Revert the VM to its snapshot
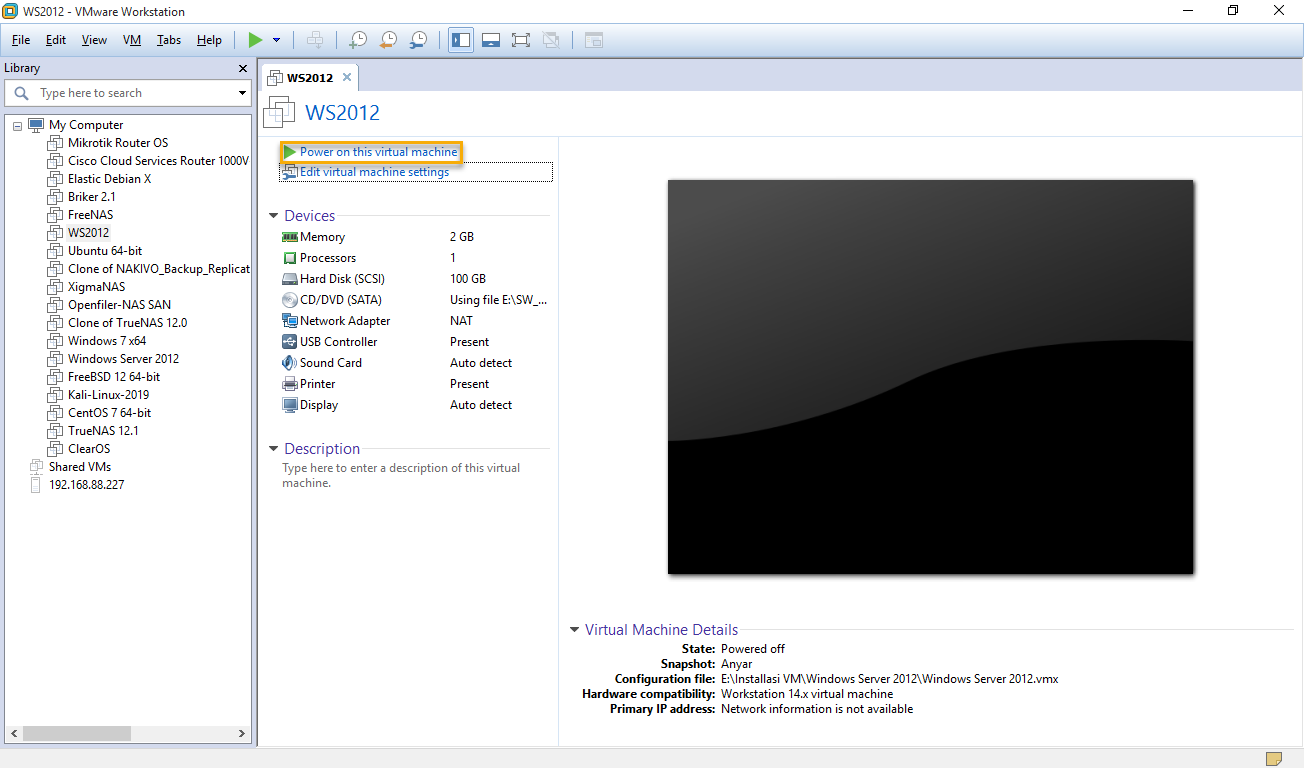1304x768 pixels. [388, 40]
